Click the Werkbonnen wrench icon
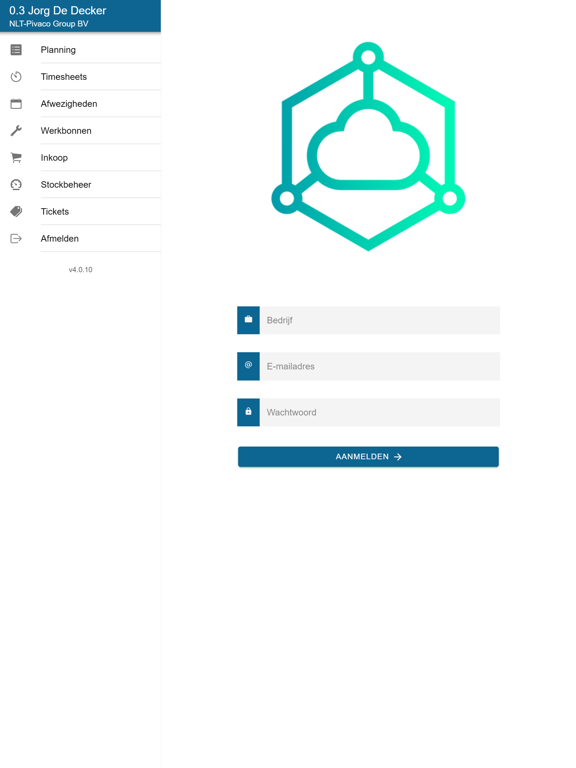Viewport: 576px width, 768px height. 16,130
